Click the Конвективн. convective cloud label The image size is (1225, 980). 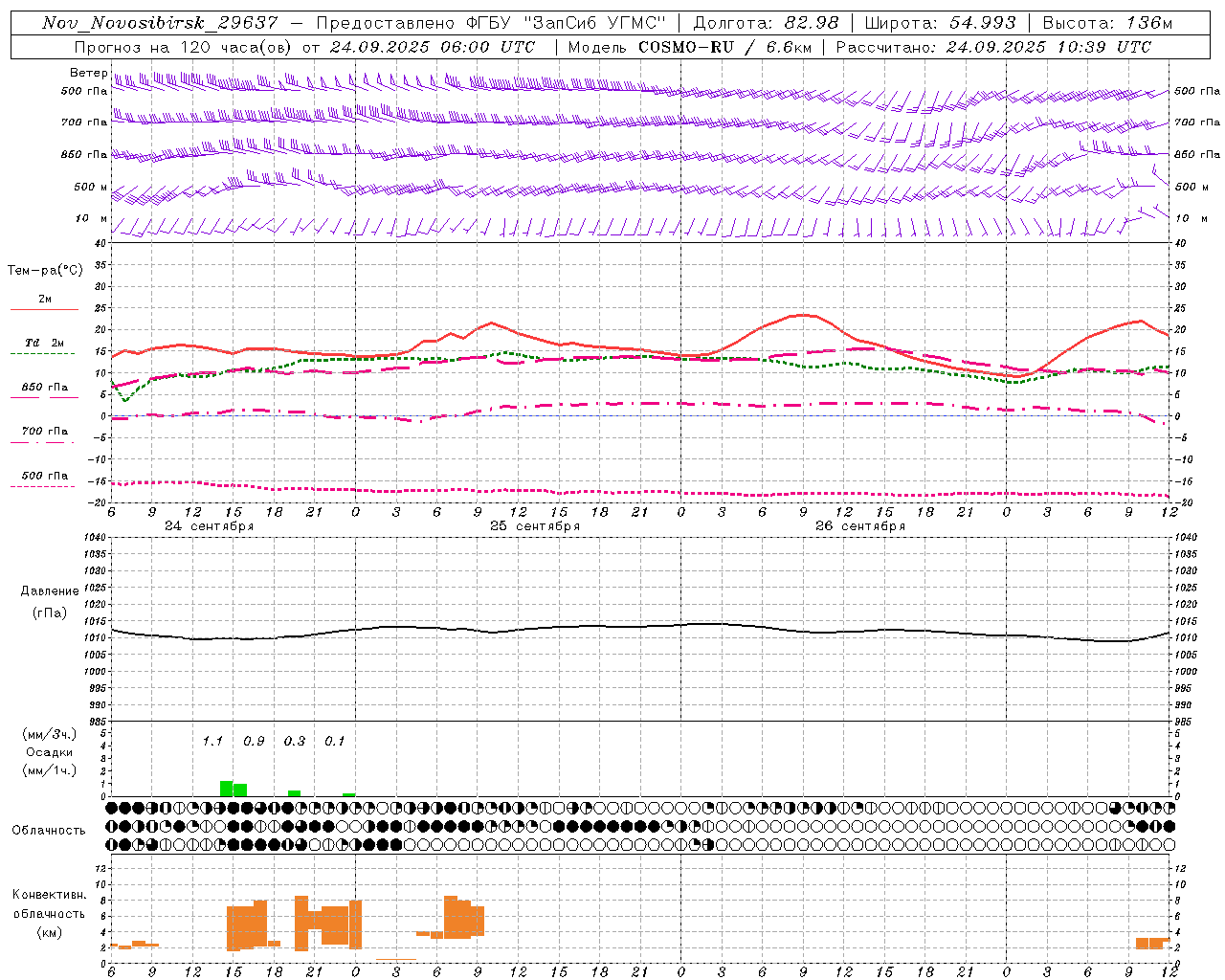49,895
